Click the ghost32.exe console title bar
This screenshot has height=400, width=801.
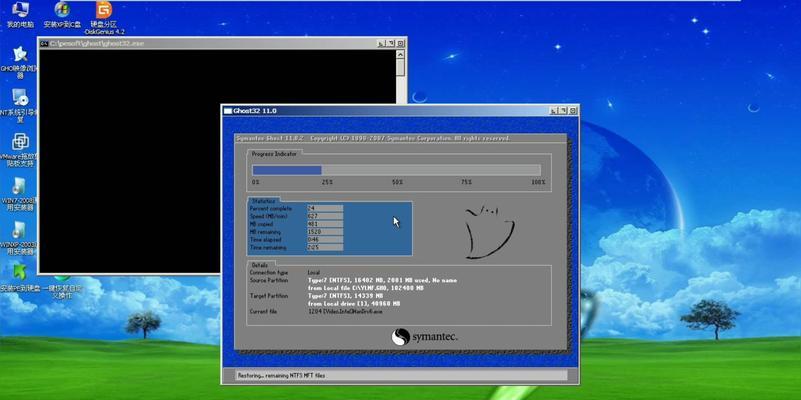pos(222,43)
